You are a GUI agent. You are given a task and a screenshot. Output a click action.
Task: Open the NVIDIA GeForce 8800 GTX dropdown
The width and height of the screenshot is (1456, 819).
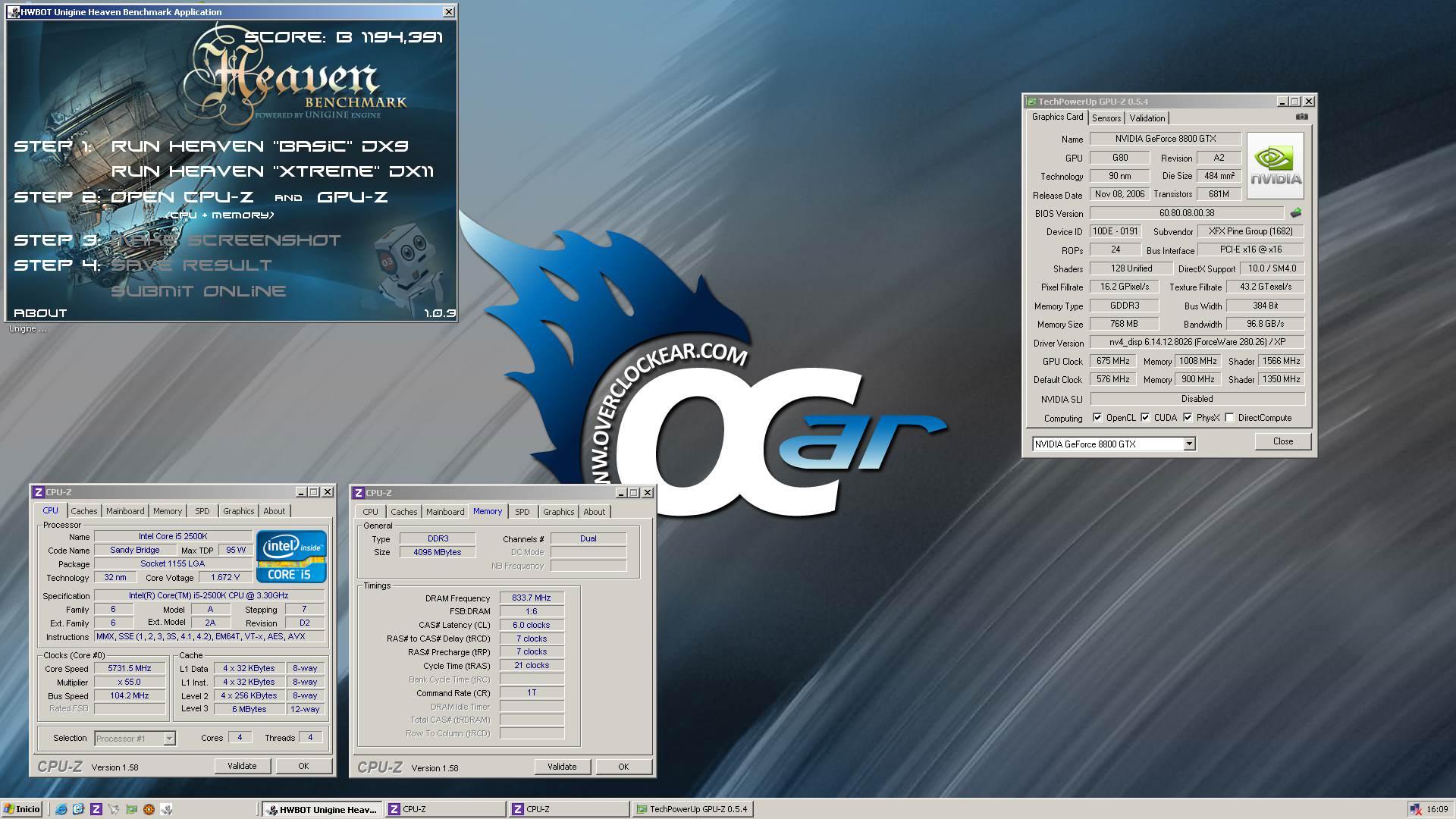[1189, 444]
